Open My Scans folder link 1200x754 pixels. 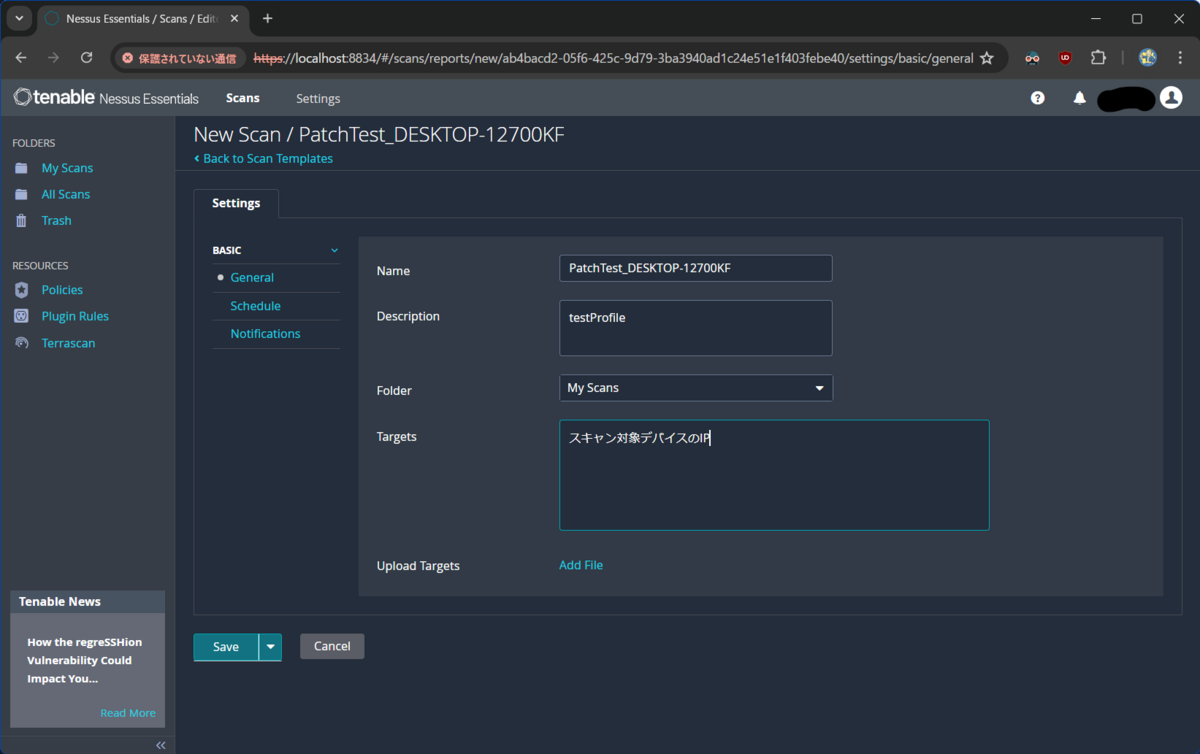[67, 168]
